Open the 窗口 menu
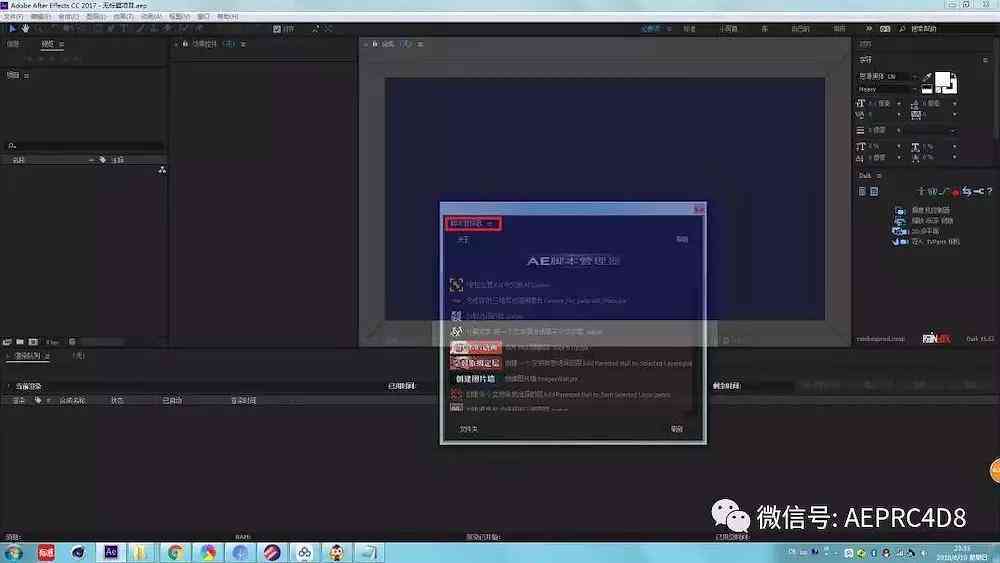 coord(203,17)
